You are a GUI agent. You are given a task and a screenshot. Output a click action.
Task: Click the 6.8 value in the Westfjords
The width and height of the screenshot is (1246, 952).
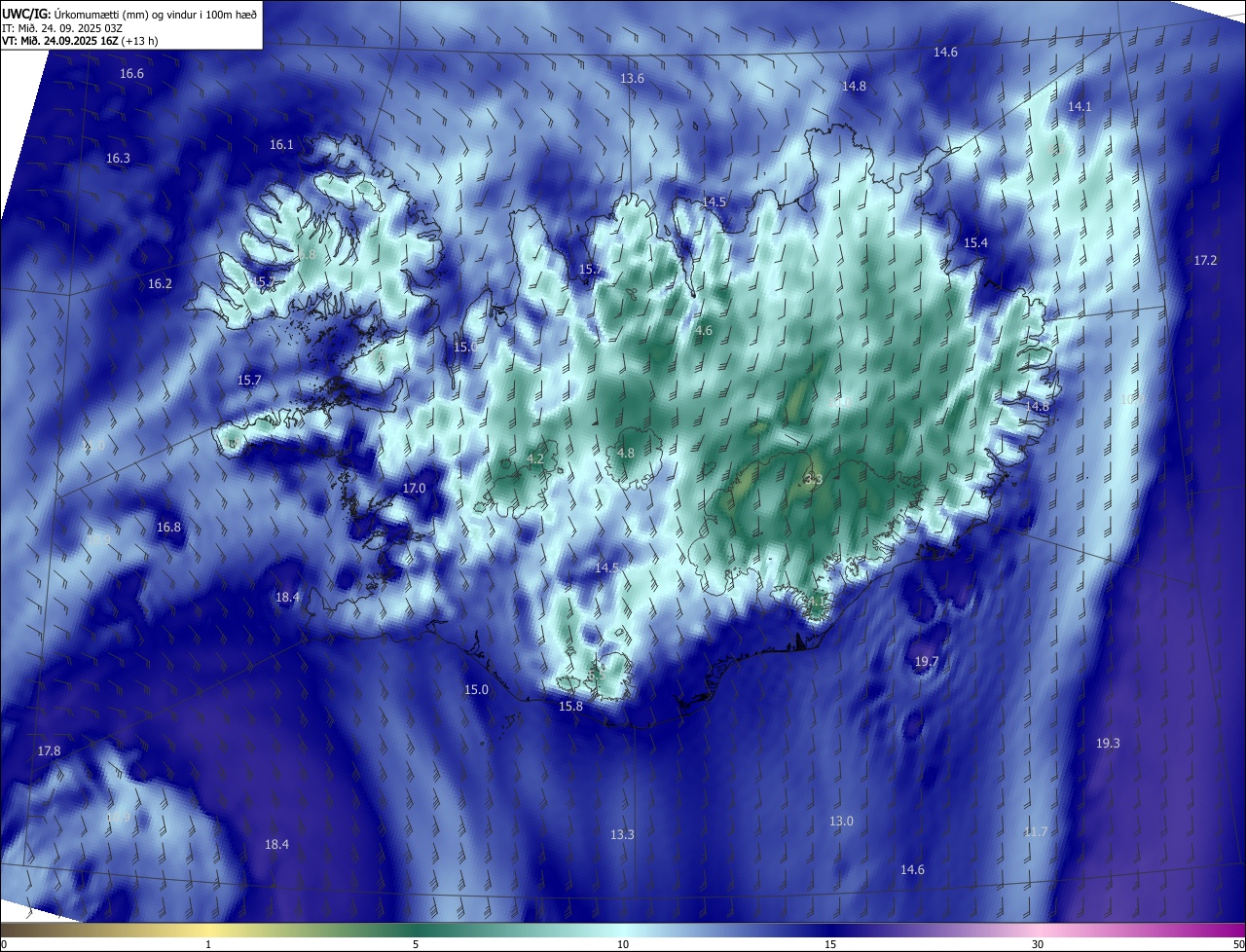click(308, 254)
